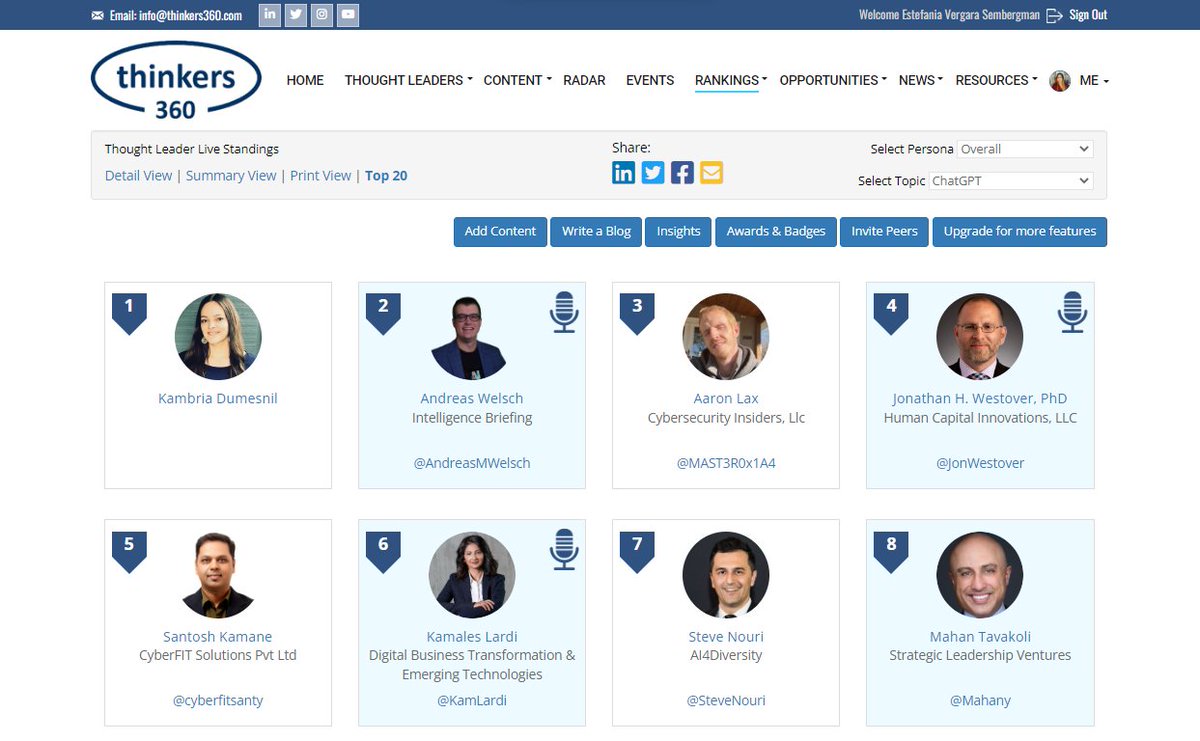Image resolution: width=1200 pixels, height=741 pixels.
Task: Click Kambria Dumesnil's profile photo
Action: pos(217,337)
